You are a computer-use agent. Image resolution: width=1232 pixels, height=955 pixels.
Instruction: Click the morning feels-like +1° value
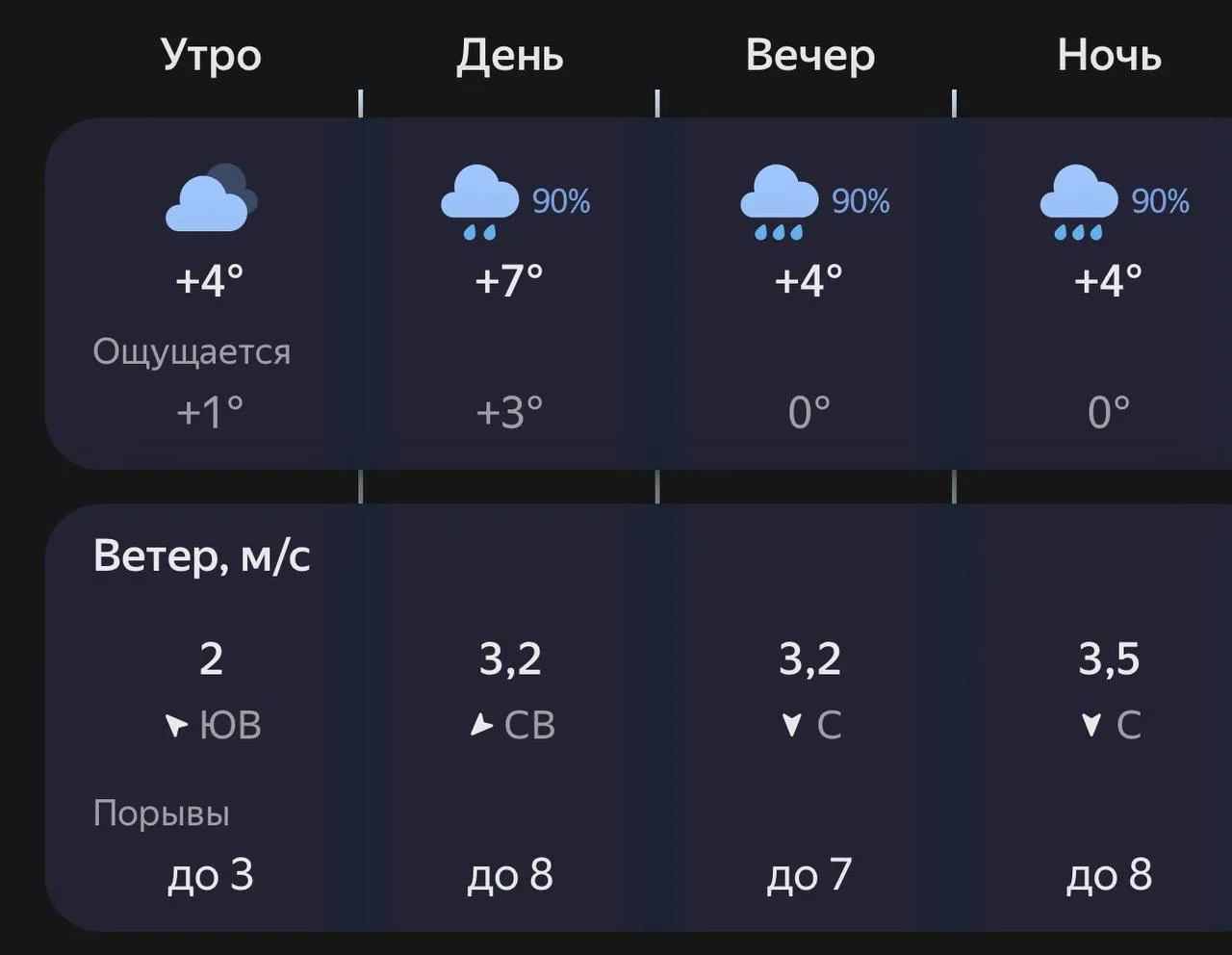tap(210, 413)
